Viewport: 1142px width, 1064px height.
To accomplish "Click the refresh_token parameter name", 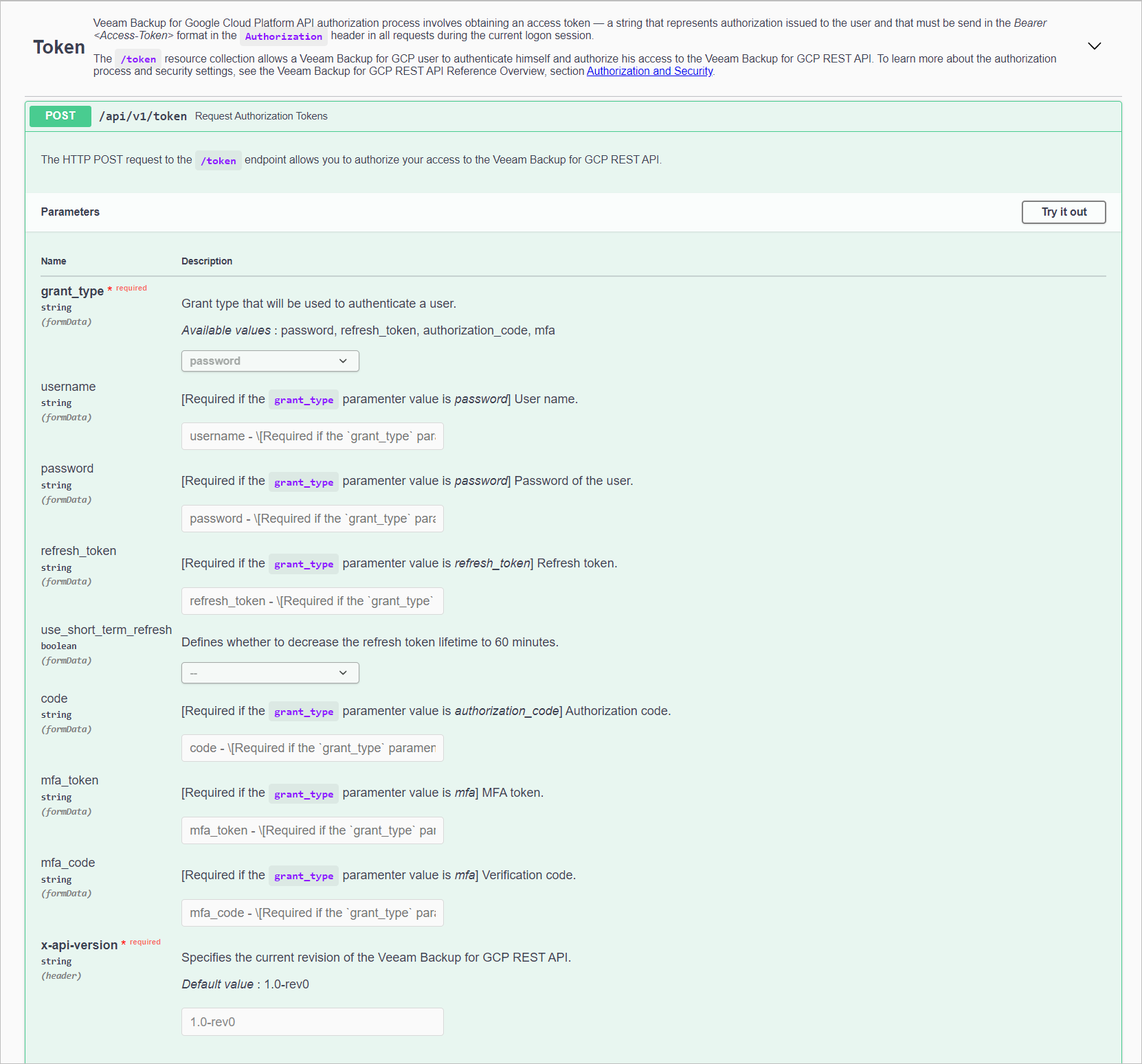I will click(78, 551).
